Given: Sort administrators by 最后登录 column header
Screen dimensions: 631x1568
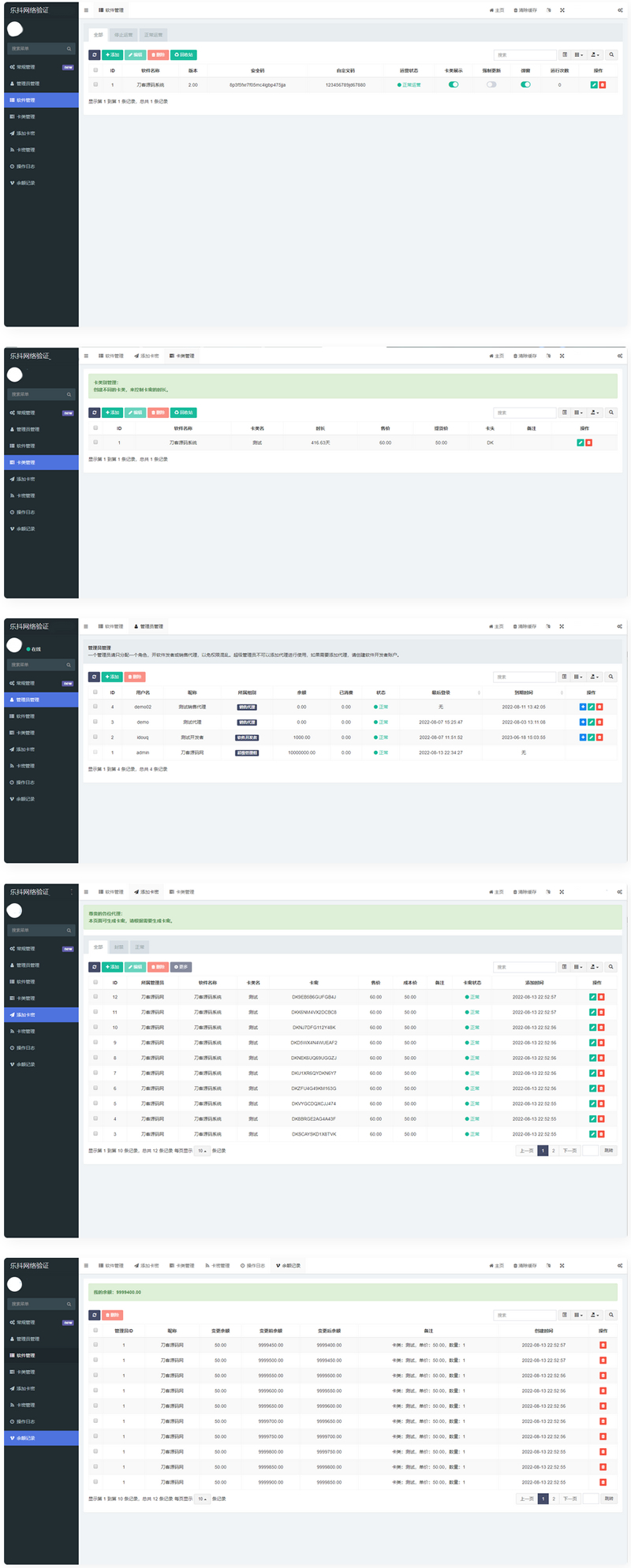Looking at the screenshot, I should click(x=441, y=693).
